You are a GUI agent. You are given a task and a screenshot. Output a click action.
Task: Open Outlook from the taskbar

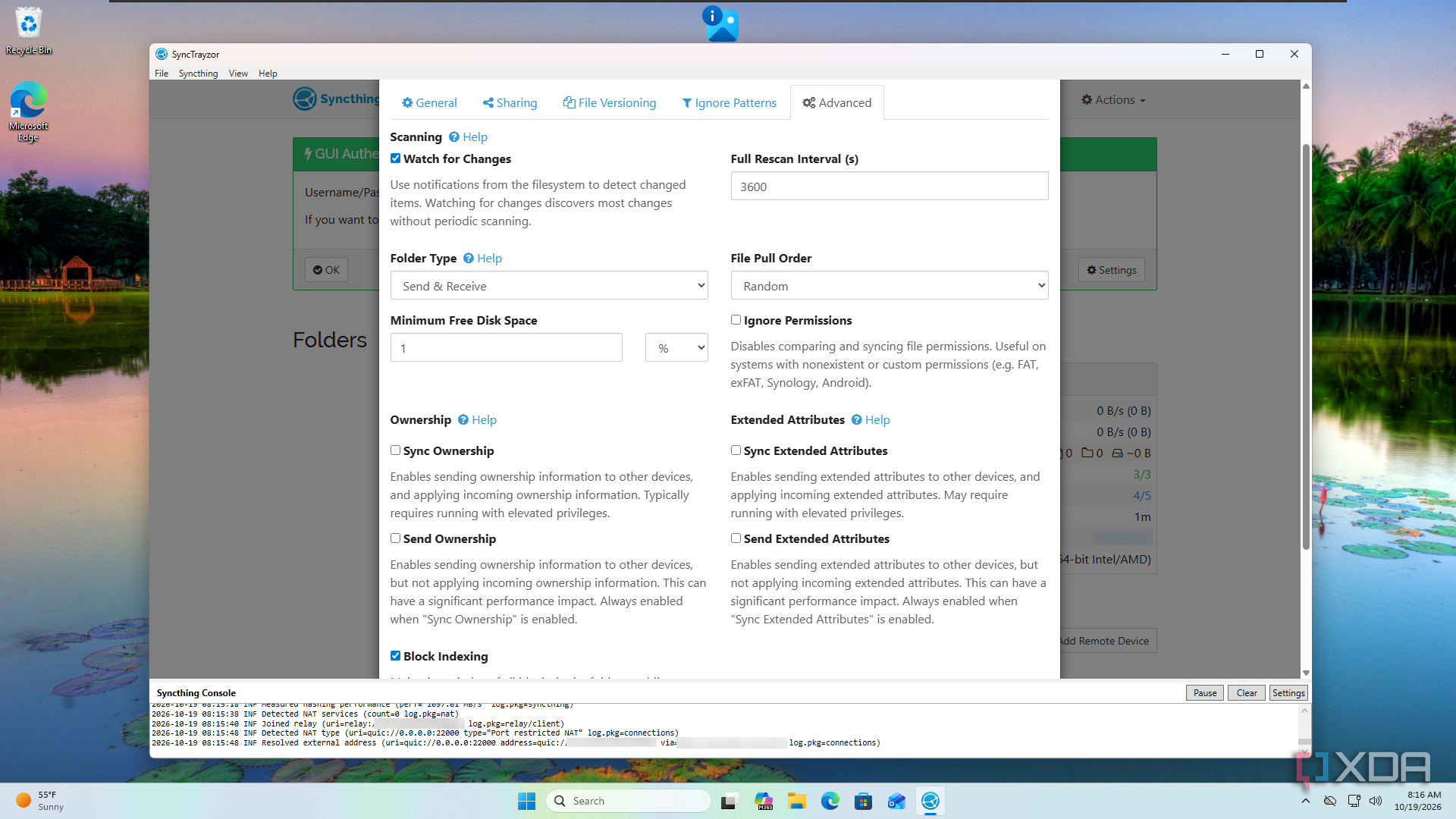click(896, 801)
